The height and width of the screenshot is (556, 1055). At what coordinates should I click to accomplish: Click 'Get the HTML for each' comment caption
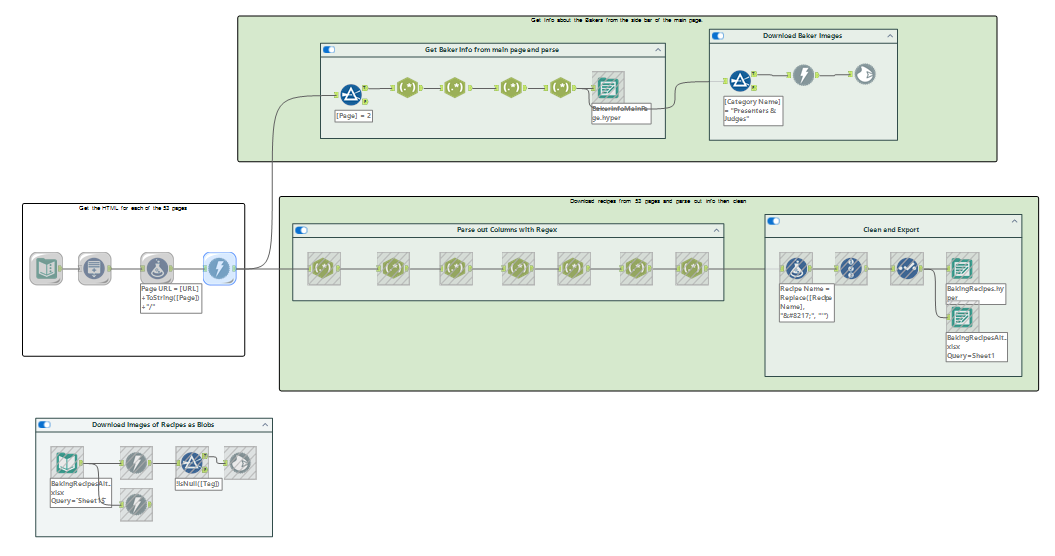(x=133, y=209)
